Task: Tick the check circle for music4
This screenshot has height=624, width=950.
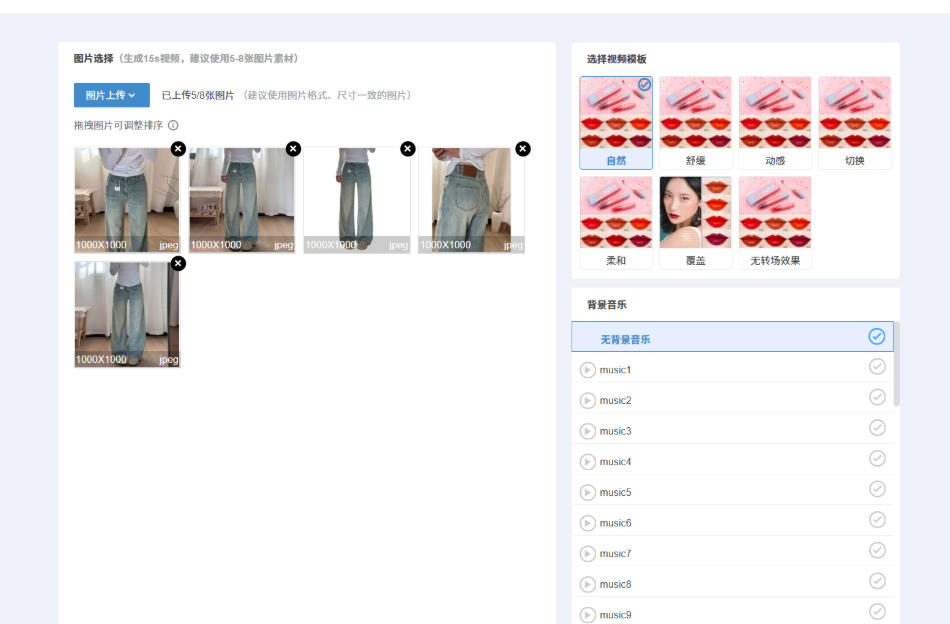Action: [877, 458]
